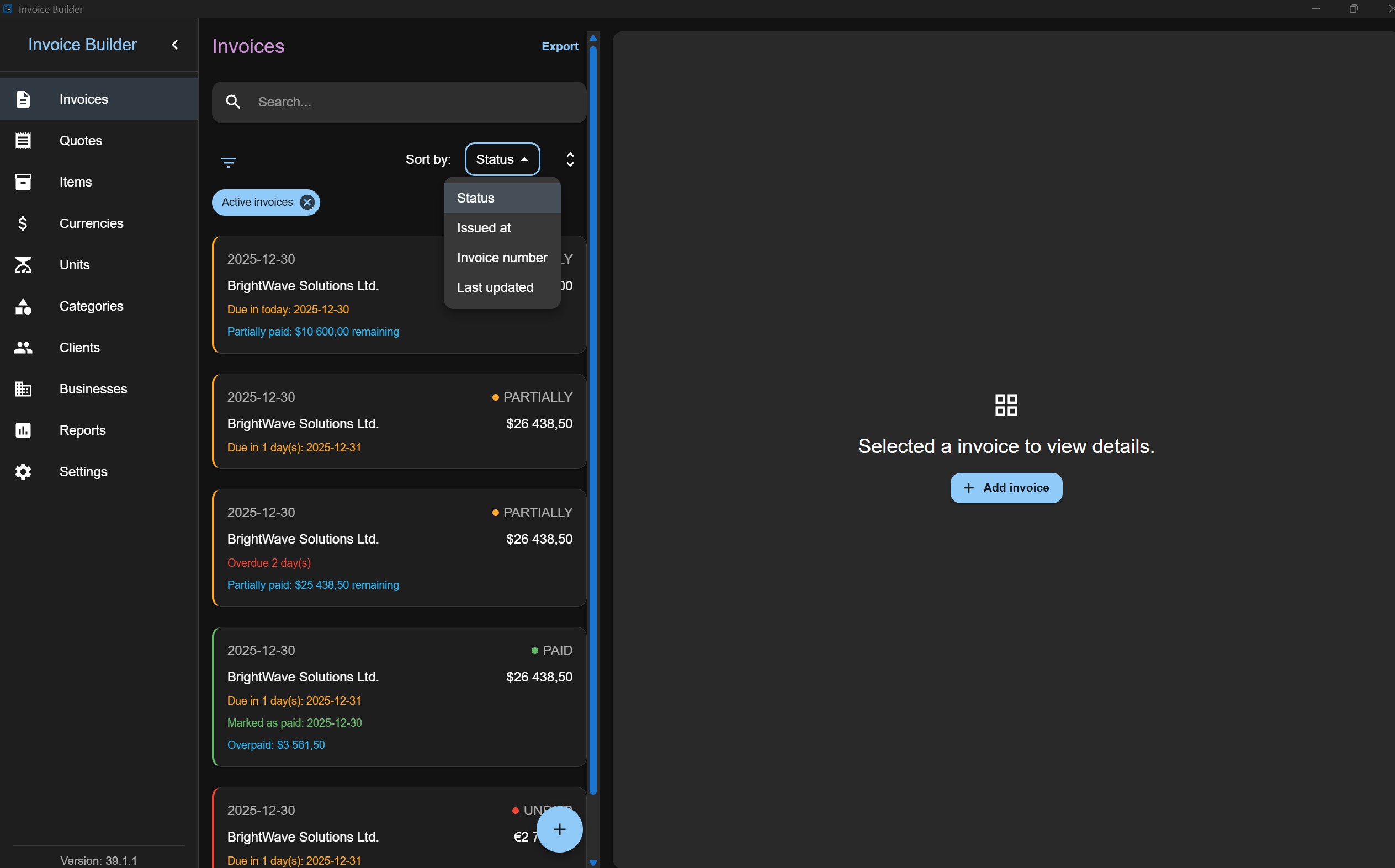Click the floating plus add button
1395x868 pixels.
[x=559, y=829]
